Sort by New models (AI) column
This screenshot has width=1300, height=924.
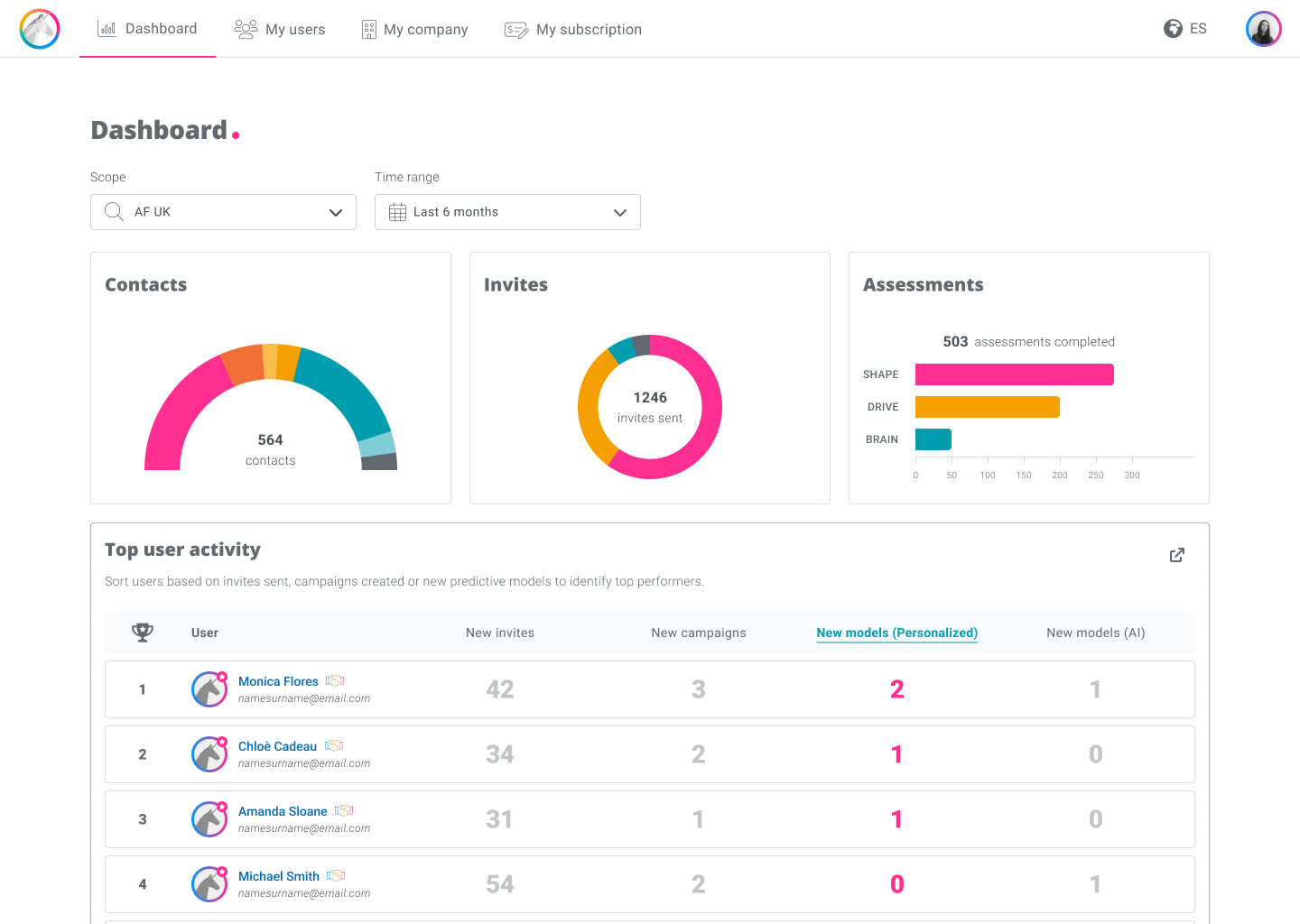pos(1096,633)
